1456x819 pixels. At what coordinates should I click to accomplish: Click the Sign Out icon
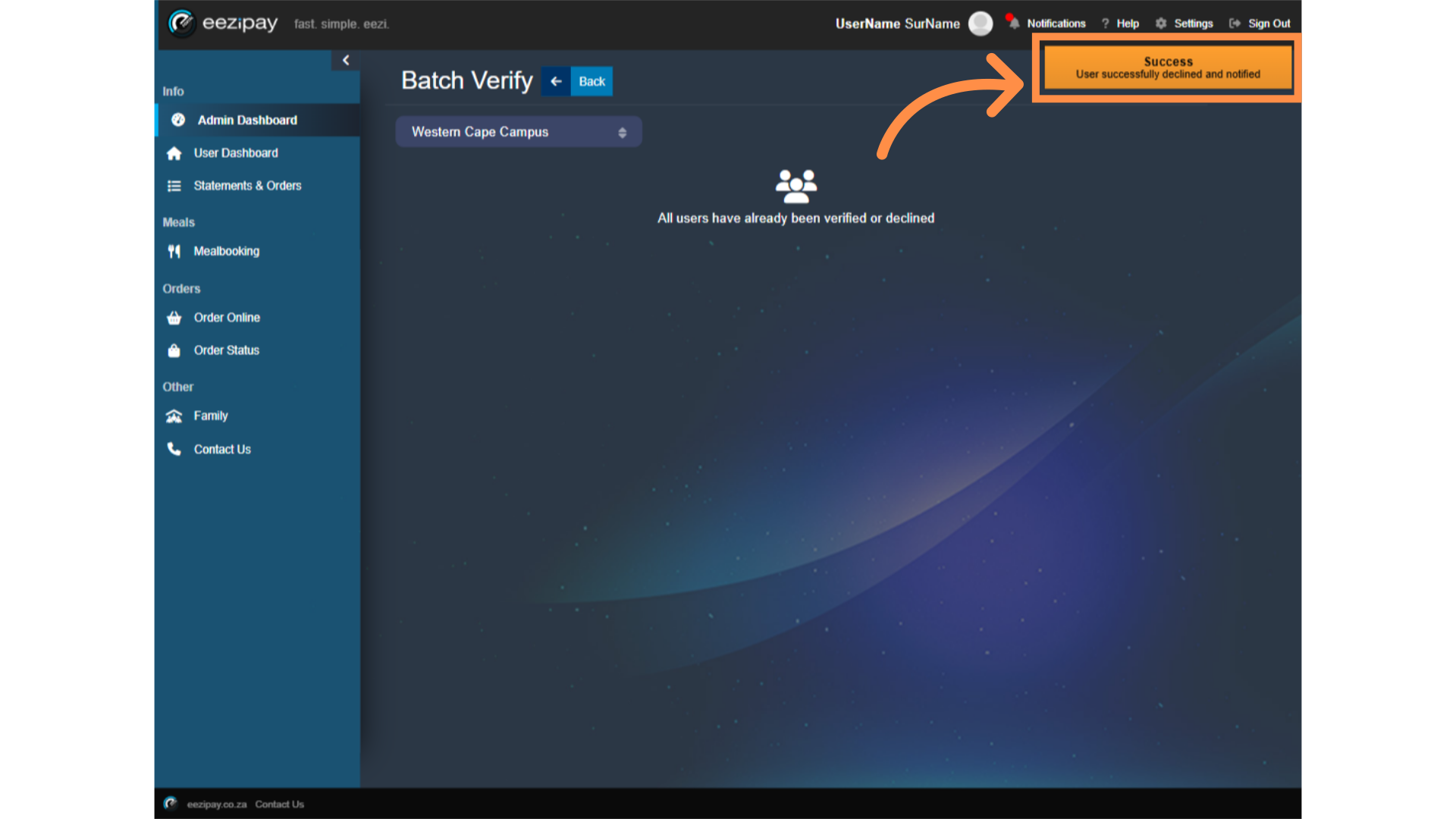pos(1235,24)
